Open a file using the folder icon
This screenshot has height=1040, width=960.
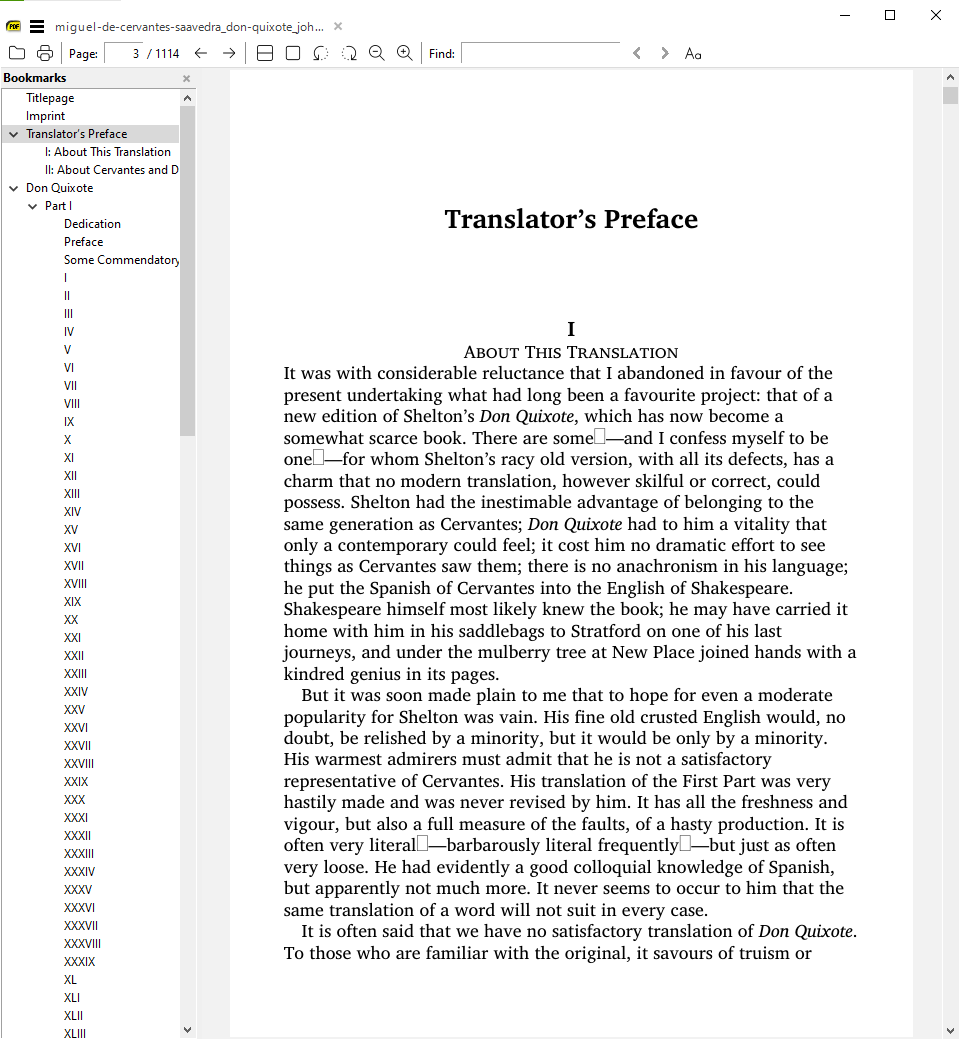tap(16, 53)
